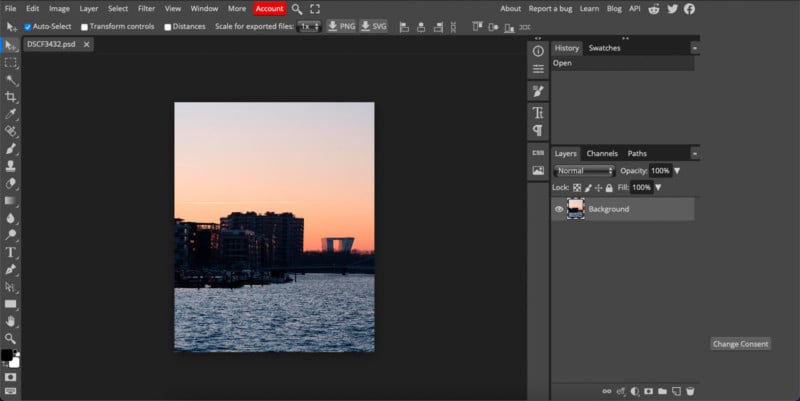
Task: Delete layer with the trash icon
Action: tap(690, 390)
